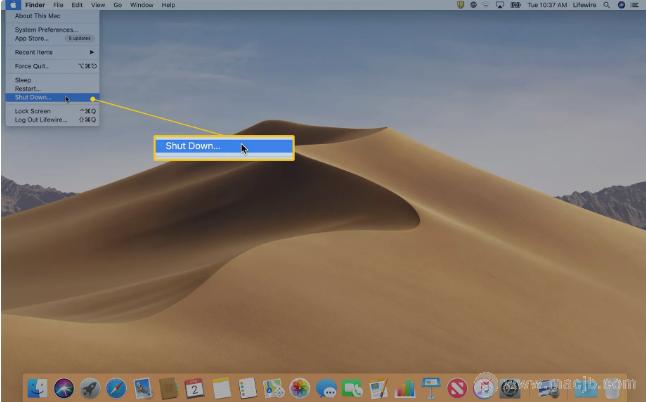Open Messages speech bubble icon in Dock
Image resolution: width=646 pixels, height=402 pixels.
tap(326, 388)
